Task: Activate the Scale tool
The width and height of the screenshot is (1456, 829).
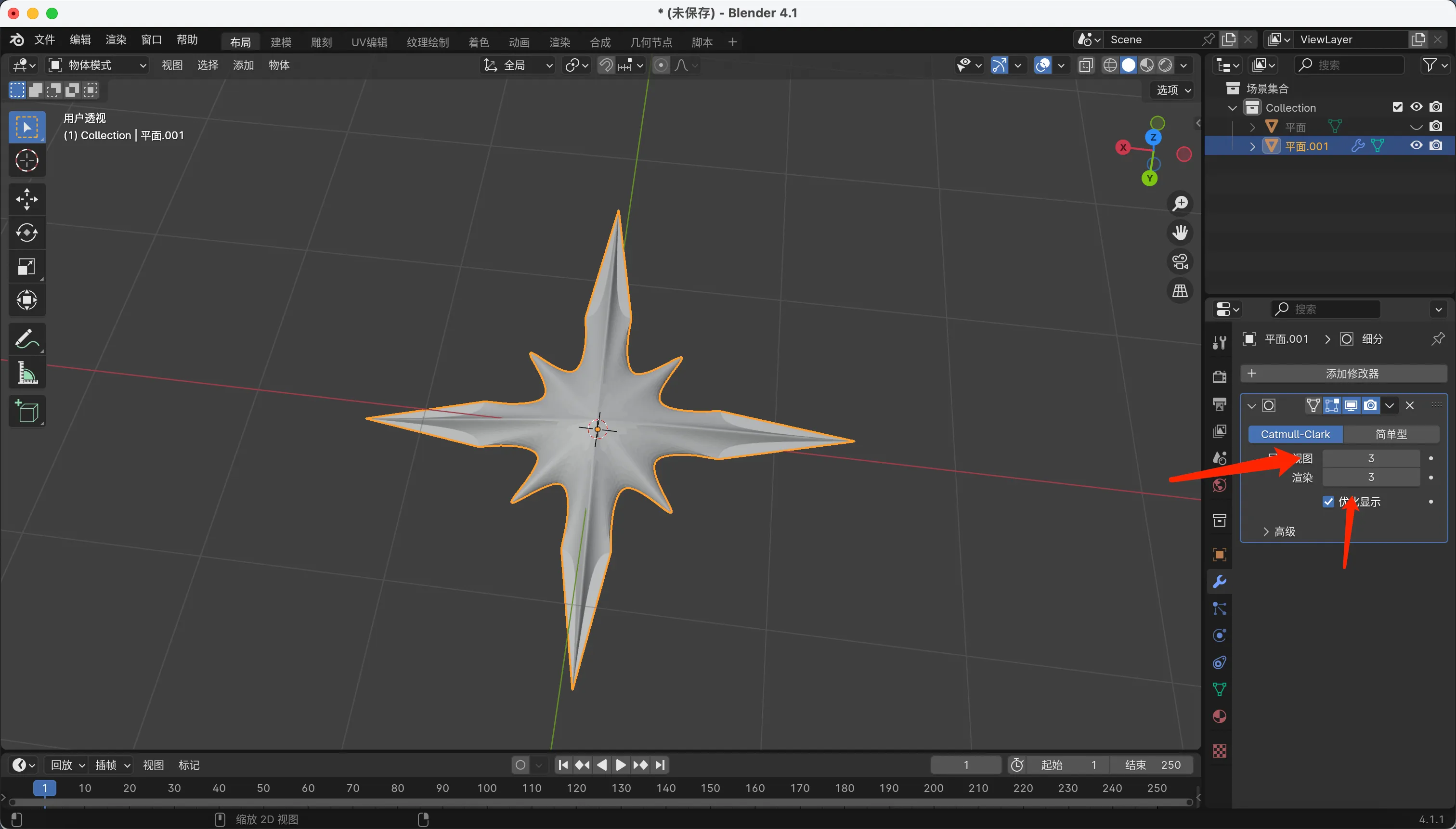Action: click(27, 267)
